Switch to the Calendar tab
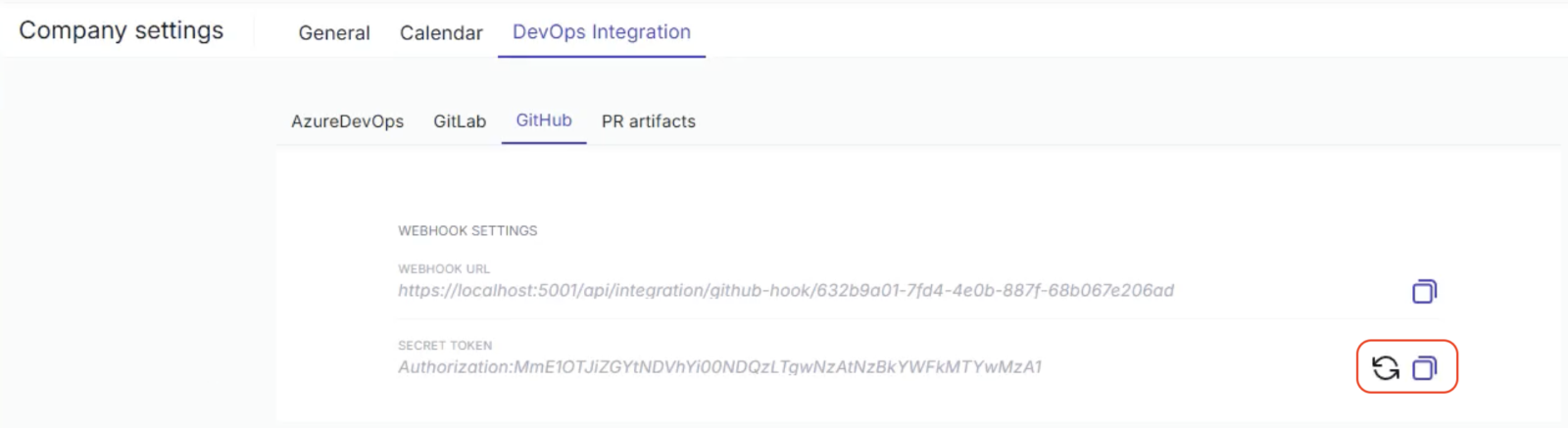The height and width of the screenshot is (428, 1568). (441, 32)
